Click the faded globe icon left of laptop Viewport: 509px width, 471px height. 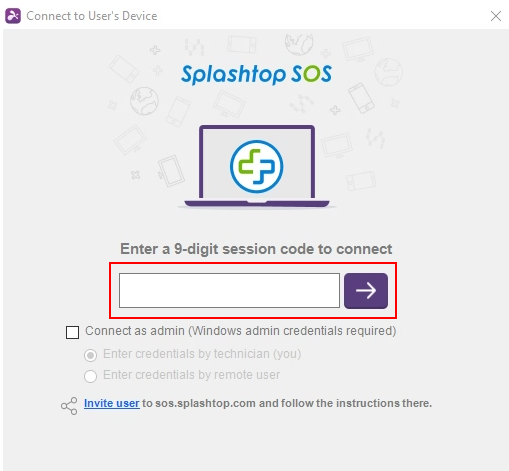pyautogui.click(x=144, y=101)
